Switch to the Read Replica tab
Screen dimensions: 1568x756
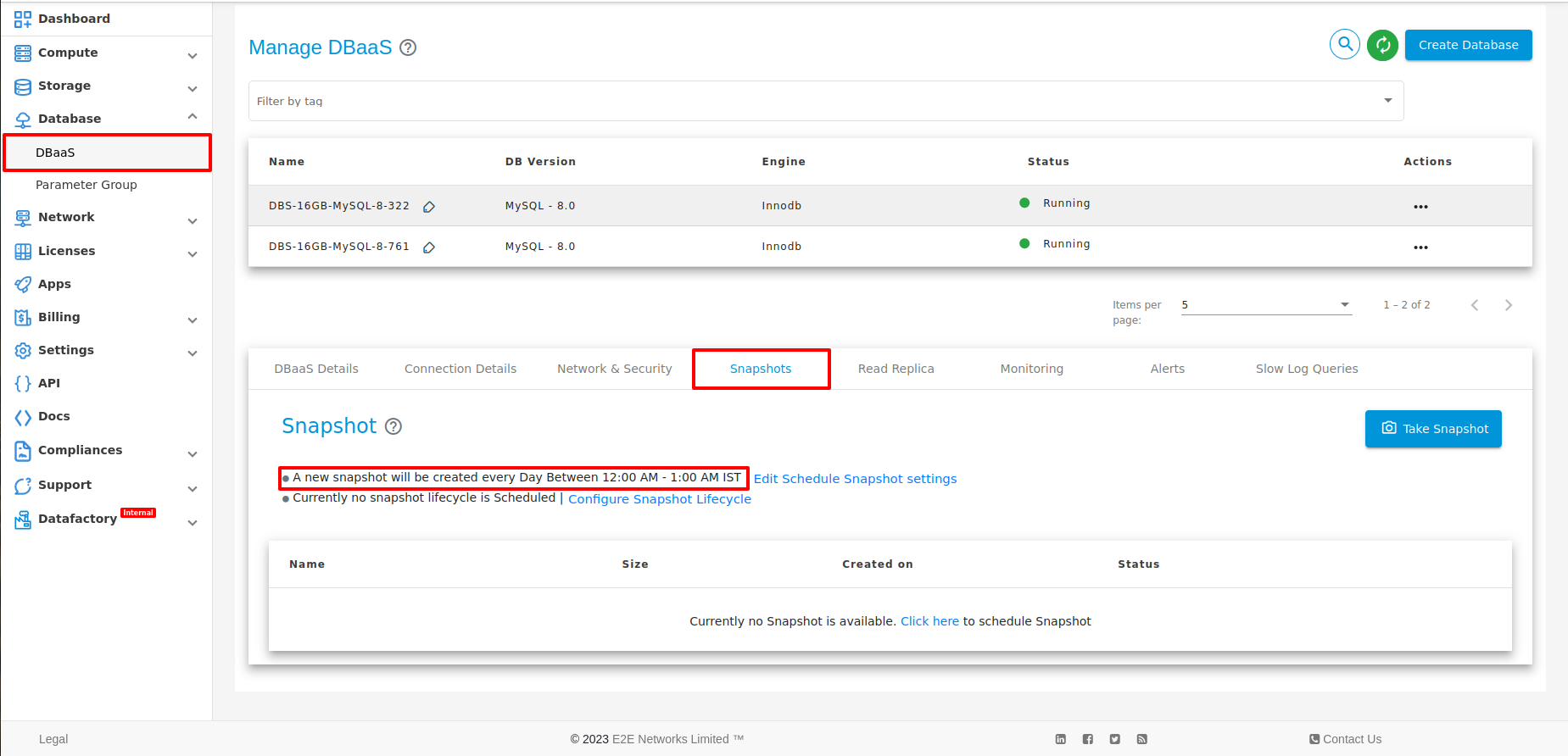[x=896, y=369]
